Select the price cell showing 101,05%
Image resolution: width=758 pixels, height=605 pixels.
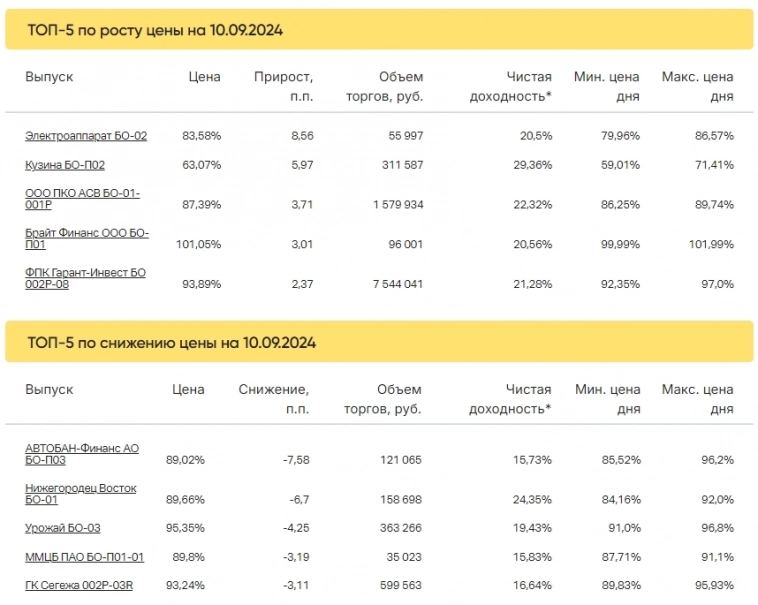(196, 245)
